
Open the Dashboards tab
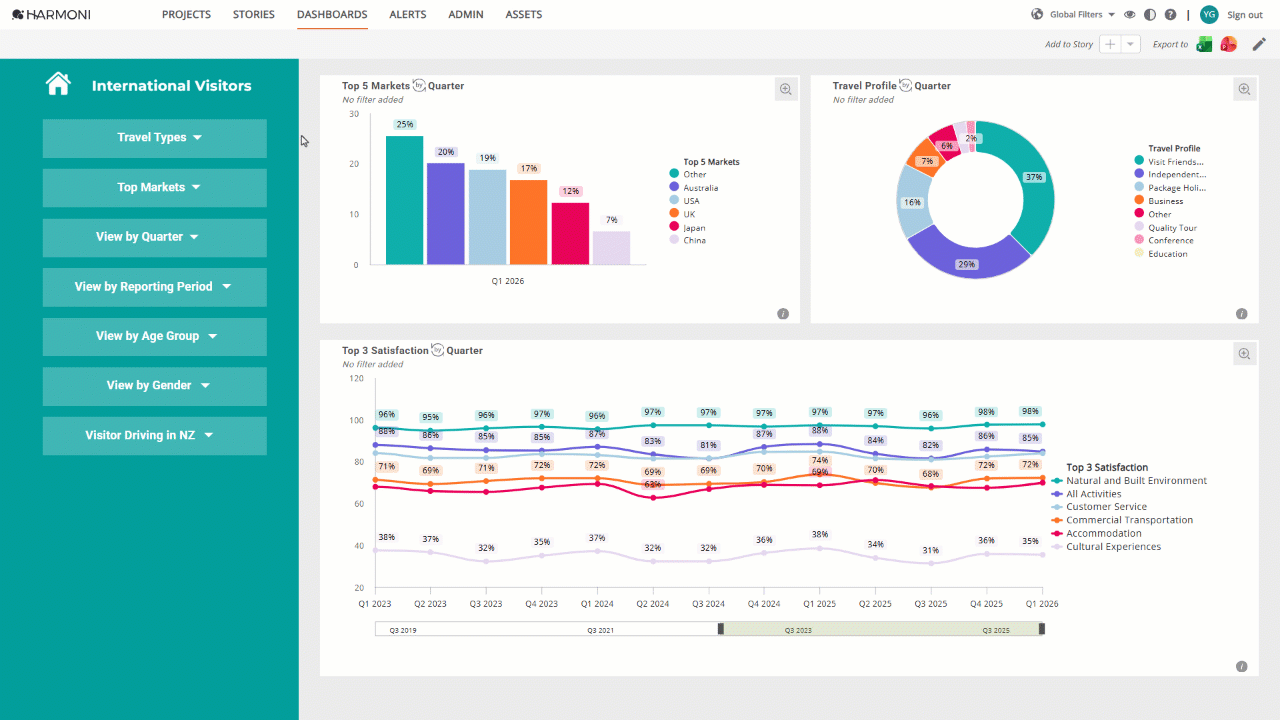click(x=332, y=14)
